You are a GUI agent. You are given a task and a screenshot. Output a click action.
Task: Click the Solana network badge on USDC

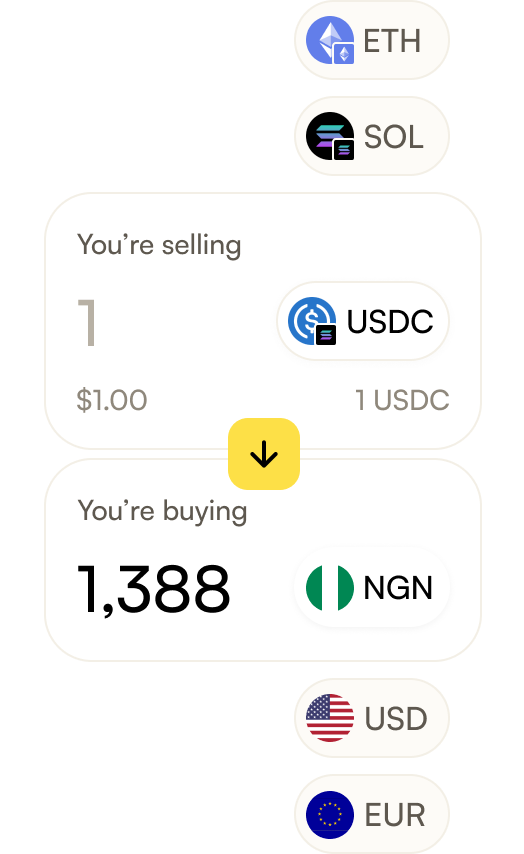coord(326,335)
